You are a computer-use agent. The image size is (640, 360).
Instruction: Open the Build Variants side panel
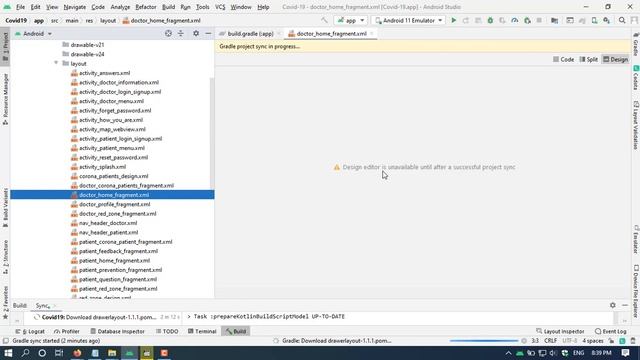5,208
